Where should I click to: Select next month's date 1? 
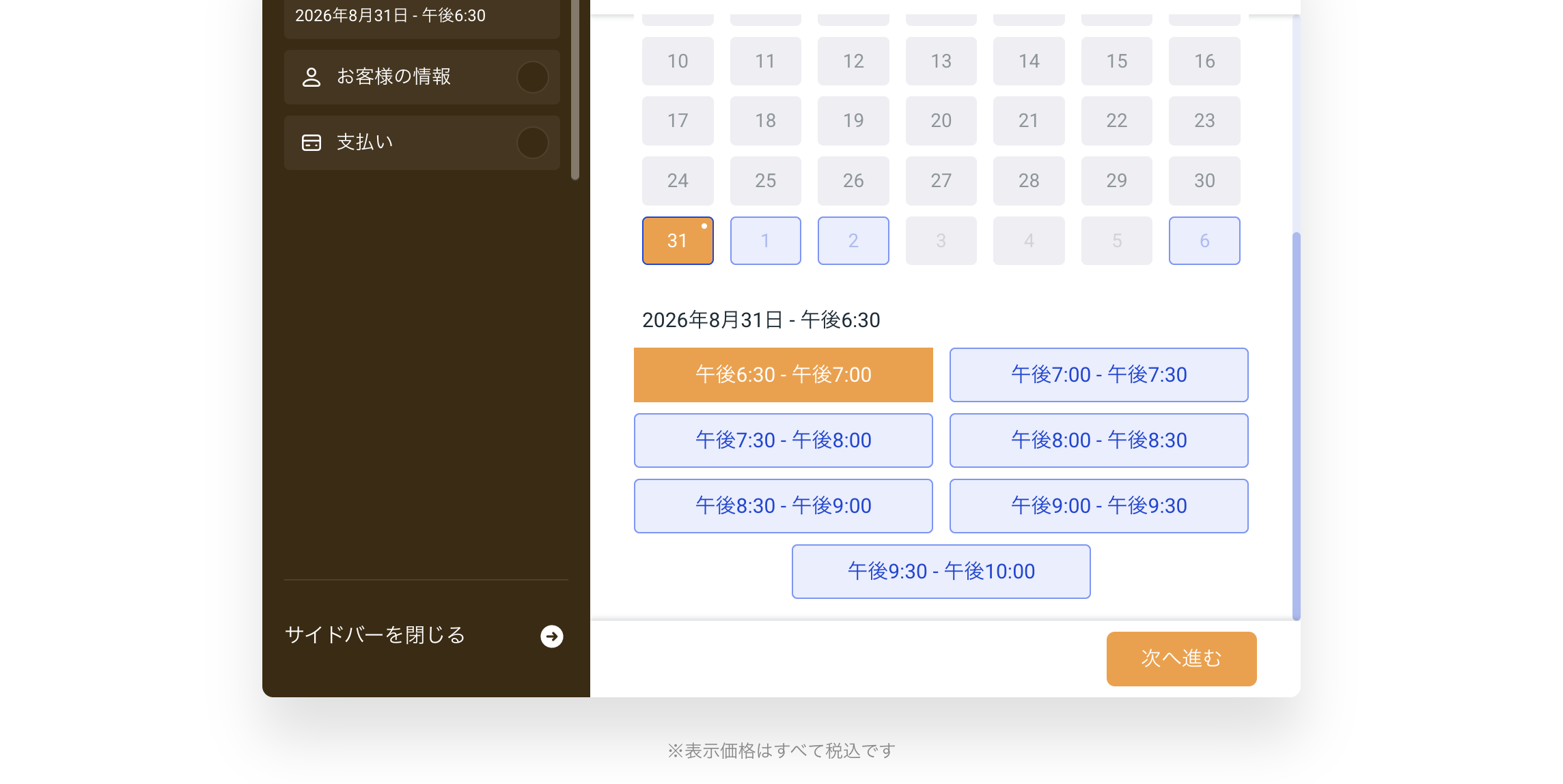coord(766,240)
